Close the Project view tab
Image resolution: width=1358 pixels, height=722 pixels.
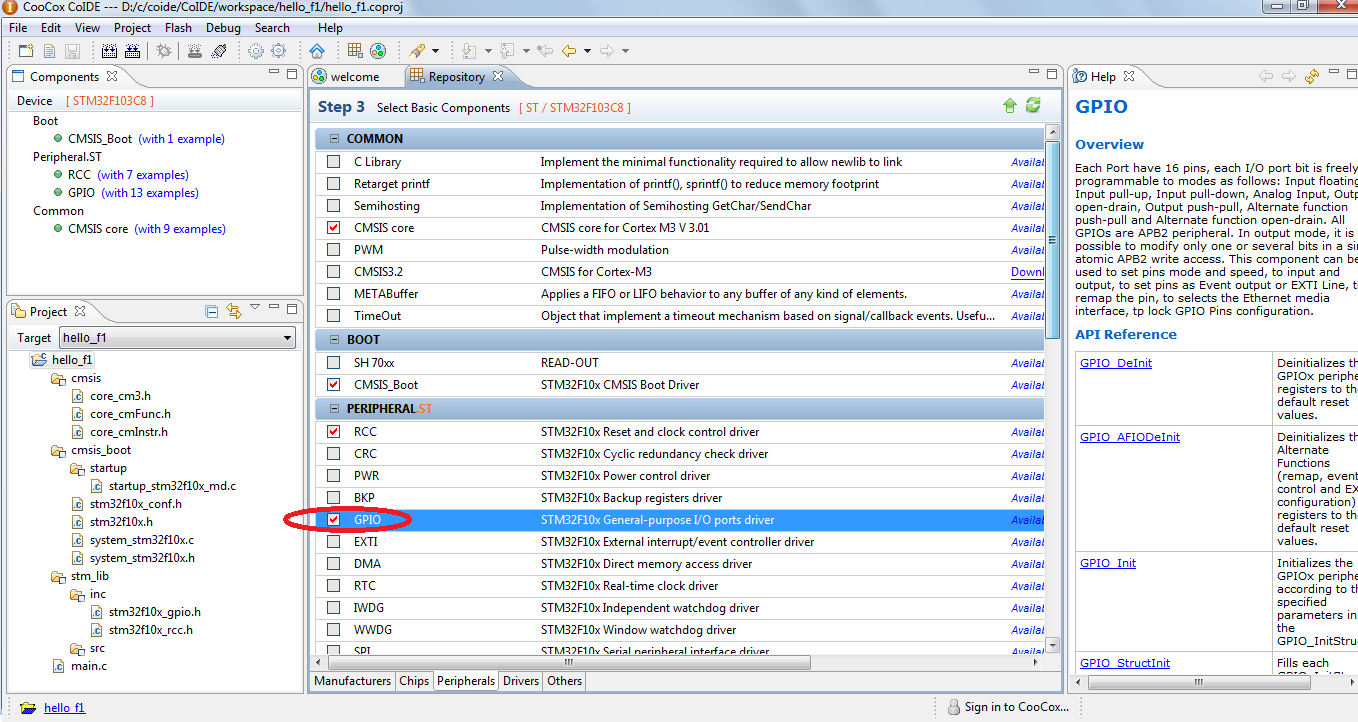pos(80,311)
